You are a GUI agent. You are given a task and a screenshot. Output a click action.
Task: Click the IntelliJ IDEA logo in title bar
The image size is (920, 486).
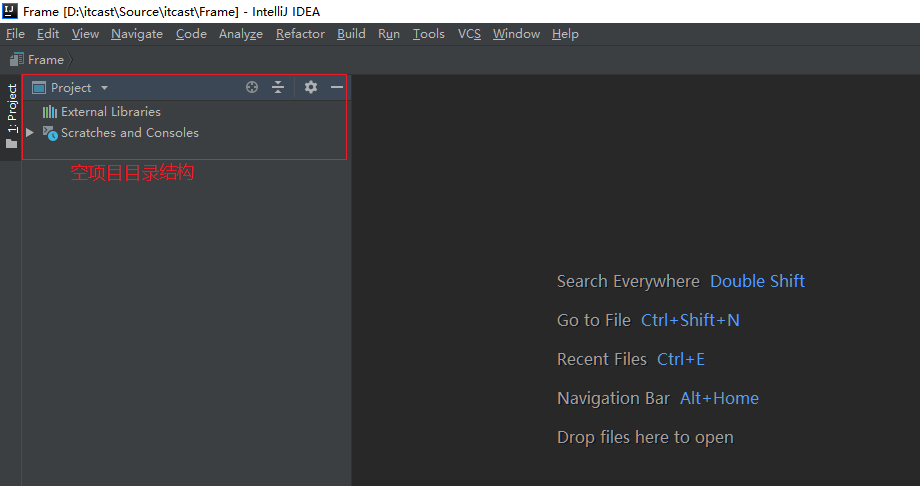pos(10,11)
